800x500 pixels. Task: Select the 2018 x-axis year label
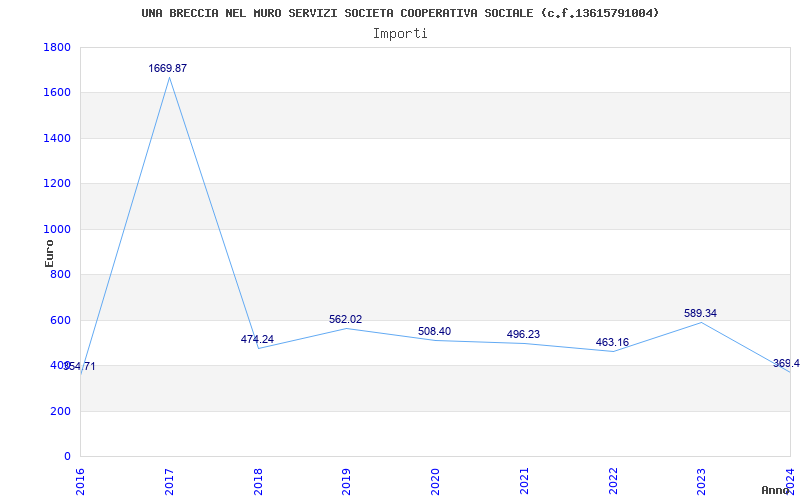tap(258, 482)
